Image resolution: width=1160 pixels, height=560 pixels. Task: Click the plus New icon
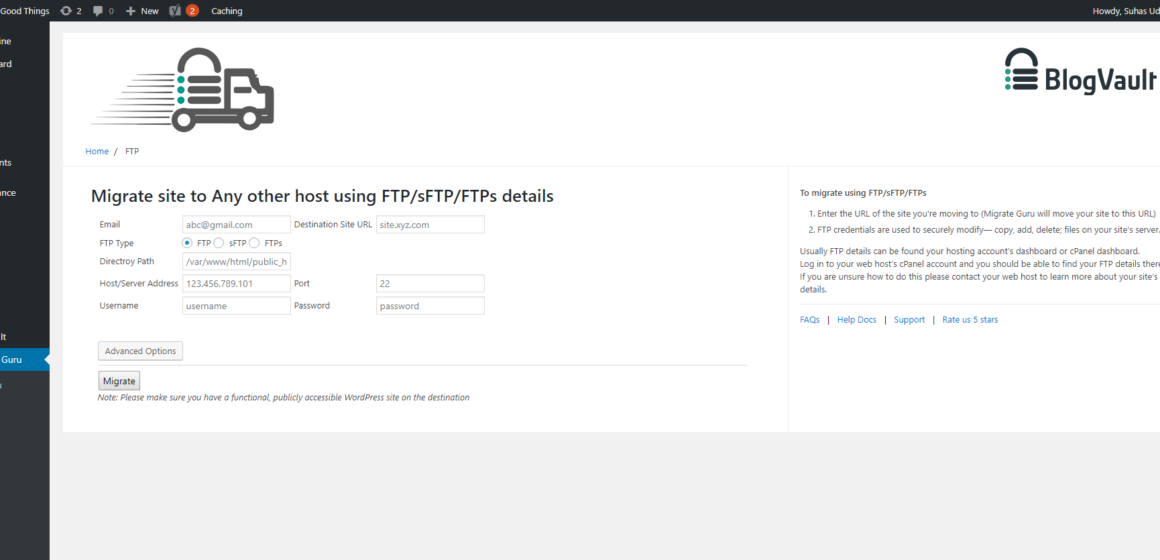point(130,11)
